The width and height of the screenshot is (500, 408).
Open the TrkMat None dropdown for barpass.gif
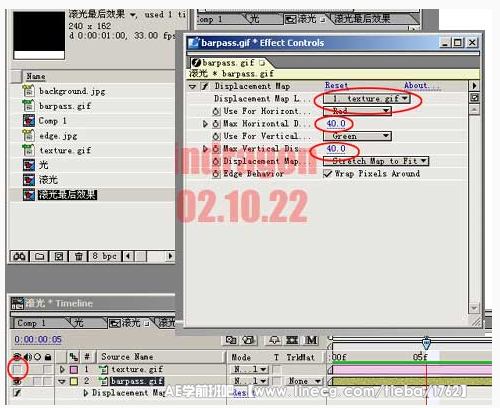(305, 381)
